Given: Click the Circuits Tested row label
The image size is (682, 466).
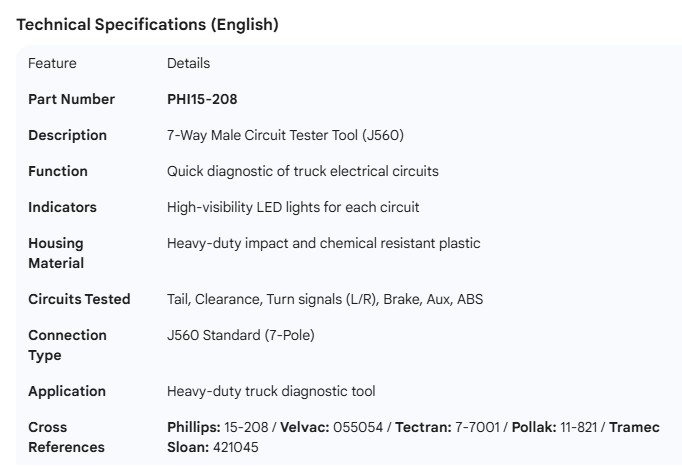Looking at the screenshot, I should pyautogui.click(x=79, y=299).
